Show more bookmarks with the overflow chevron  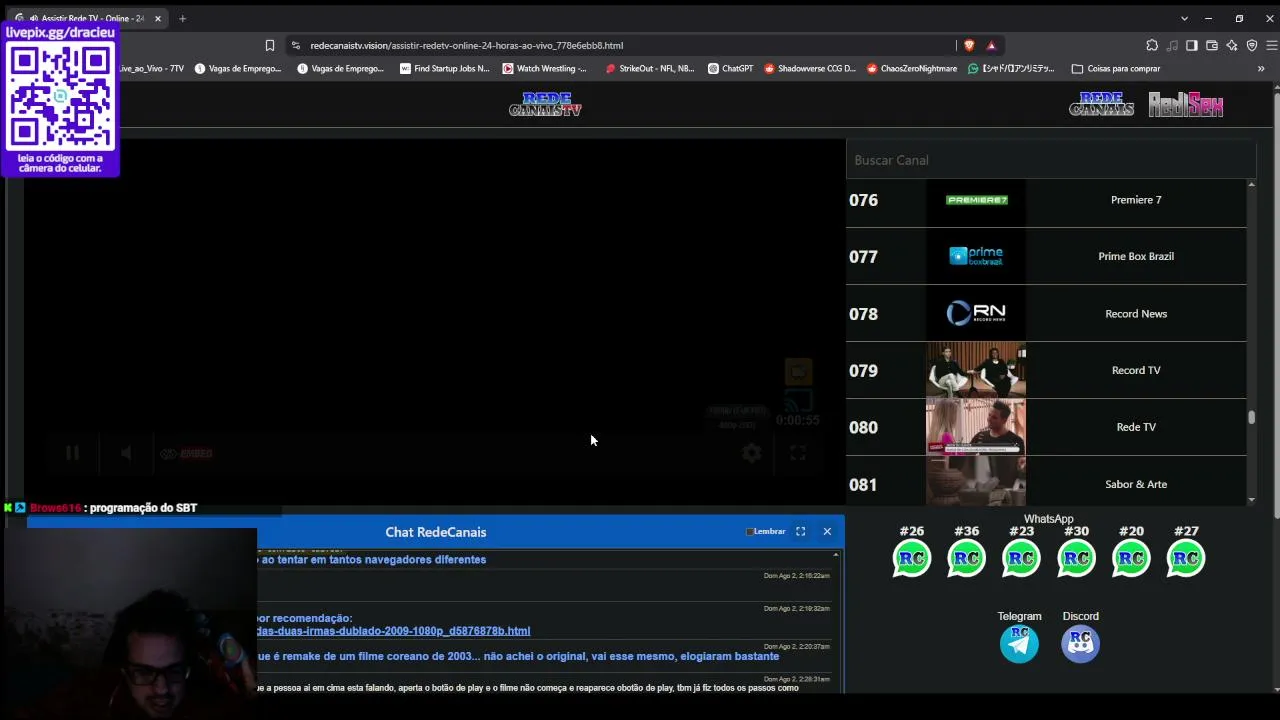(x=1261, y=69)
